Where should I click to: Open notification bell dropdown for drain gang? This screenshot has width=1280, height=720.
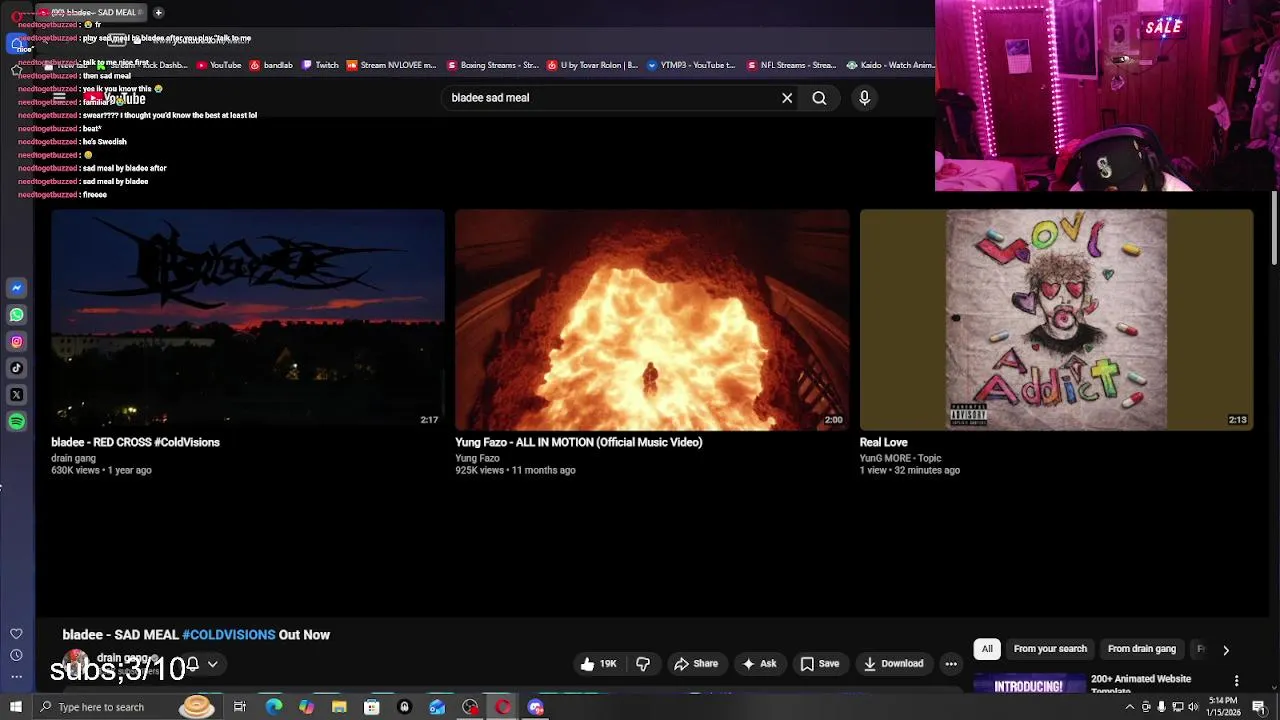[201, 664]
